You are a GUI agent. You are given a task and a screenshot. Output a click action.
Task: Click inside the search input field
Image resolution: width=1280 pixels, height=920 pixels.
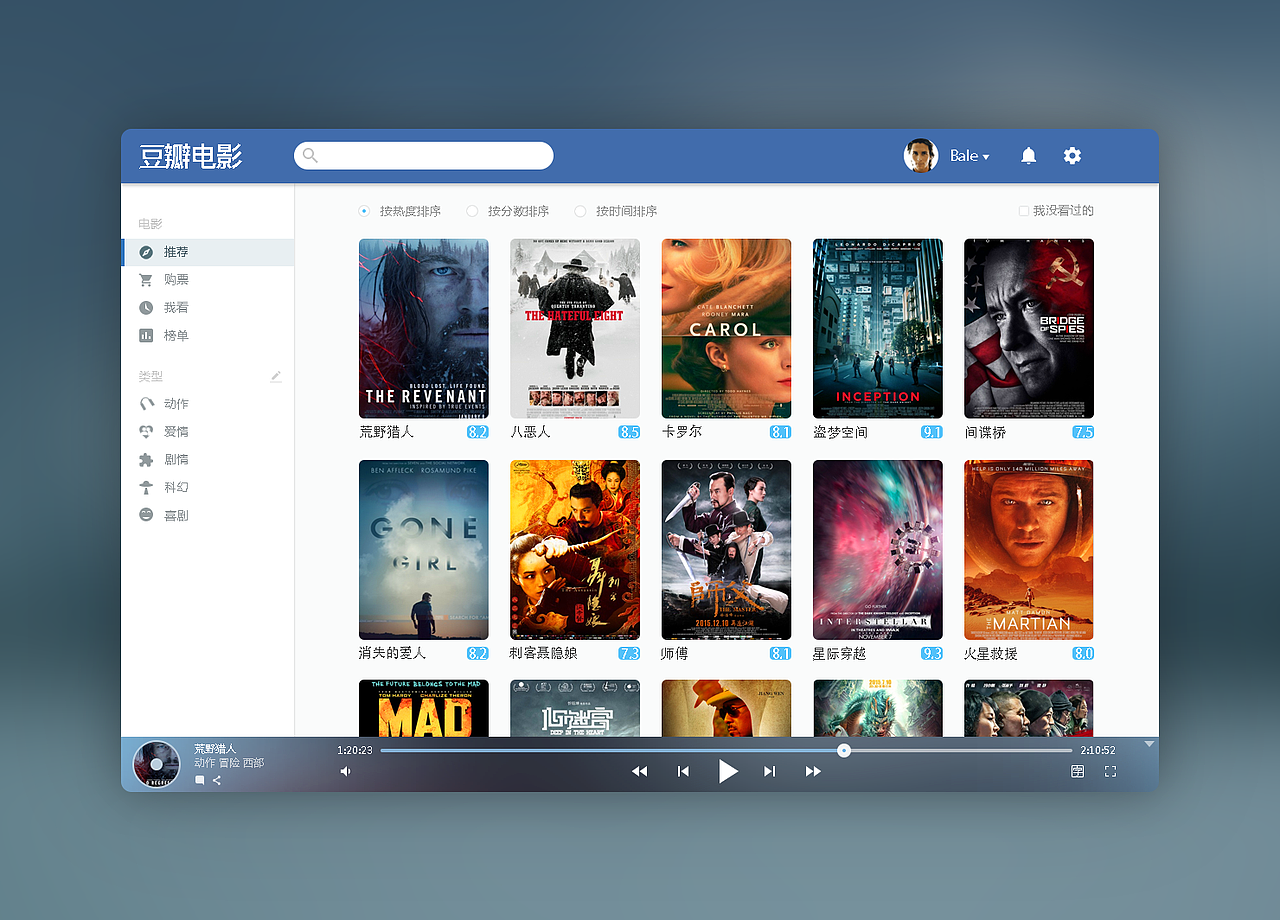[x=423, y=156]
